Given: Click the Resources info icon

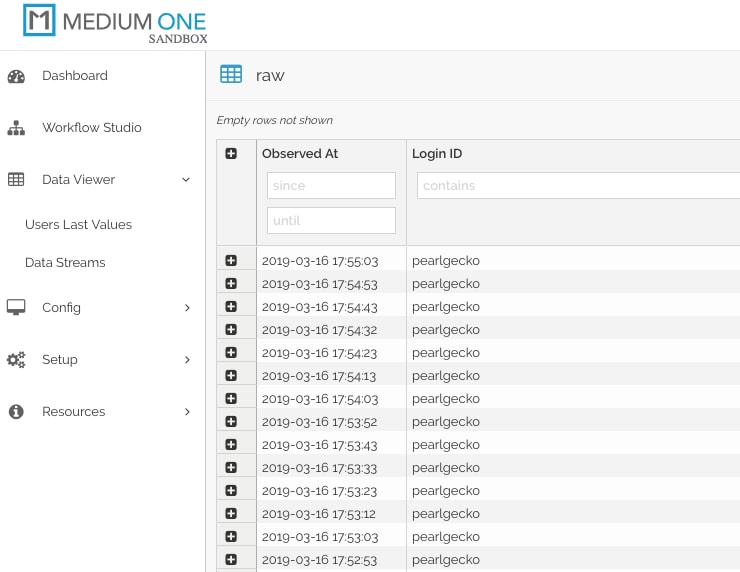Looking at the screenshot, I should pos(16,412).
